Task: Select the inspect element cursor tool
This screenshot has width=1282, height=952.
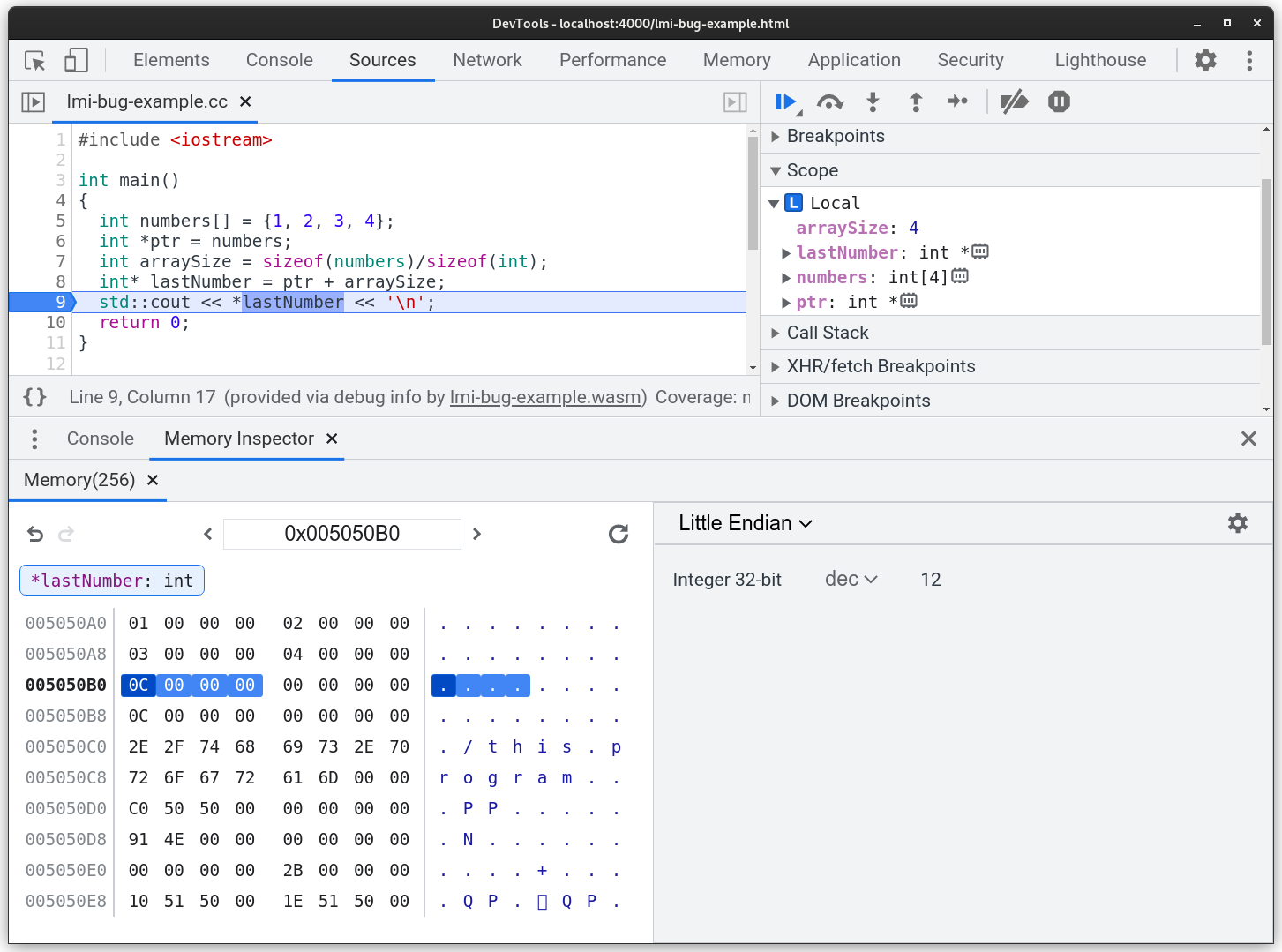Action: coord(34,60)
